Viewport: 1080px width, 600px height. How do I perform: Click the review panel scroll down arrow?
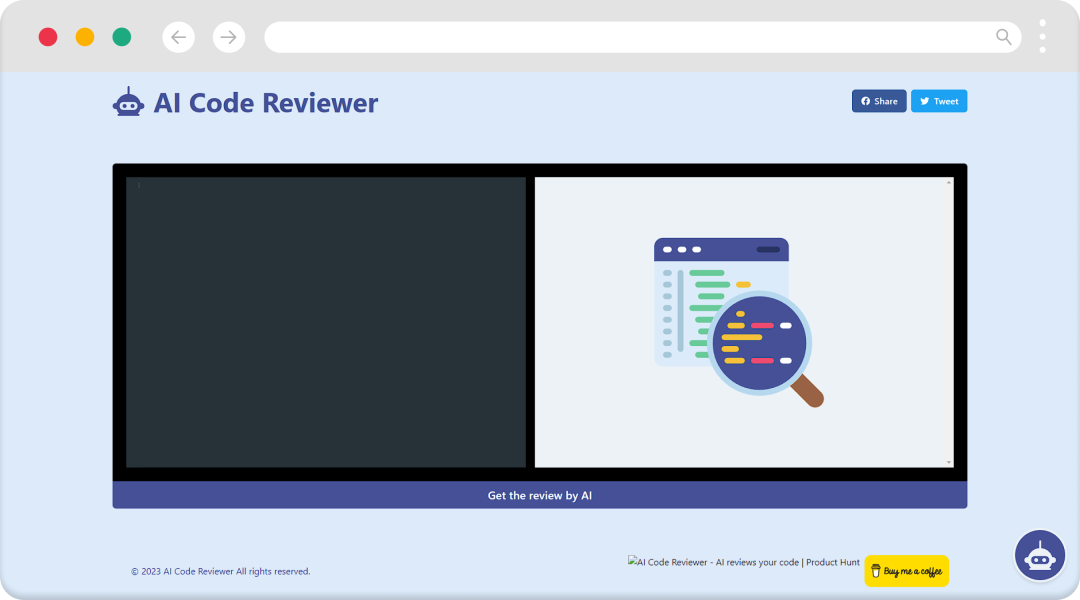[948, 462]
